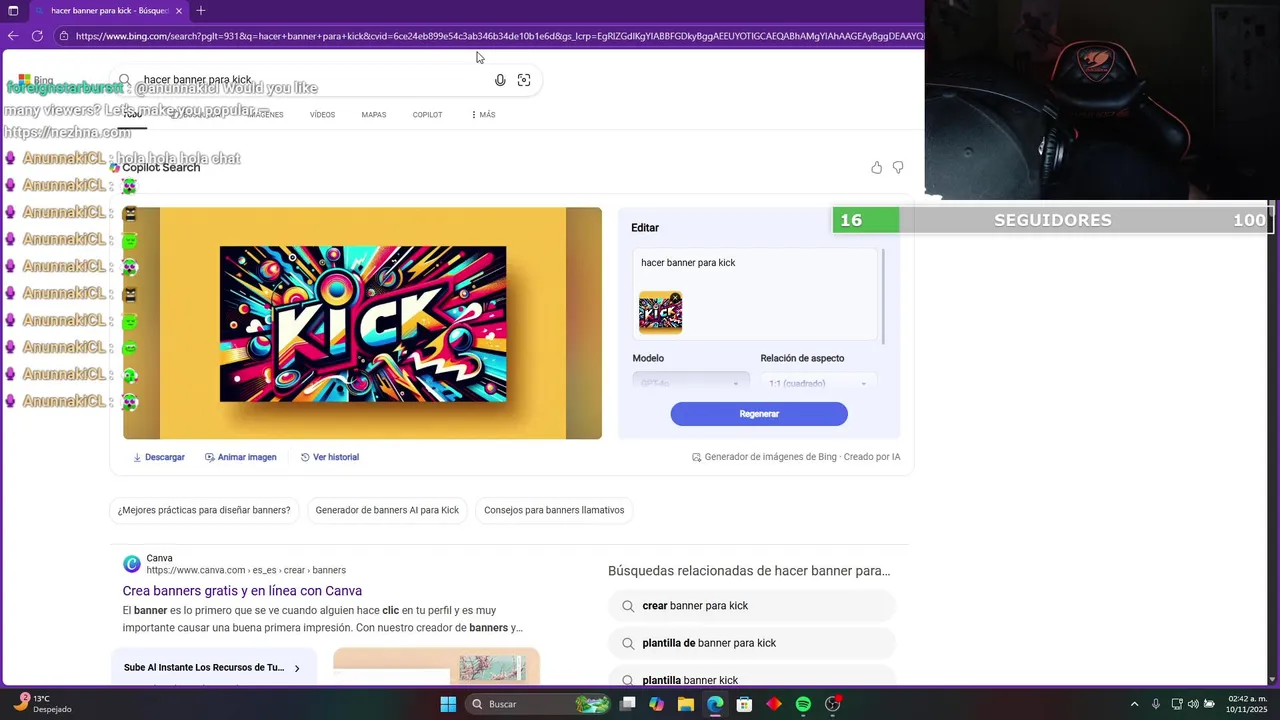Open OBS Studio from the taskbar
The height and width of the screenshot is (720, 1280).
pos(832,704)
